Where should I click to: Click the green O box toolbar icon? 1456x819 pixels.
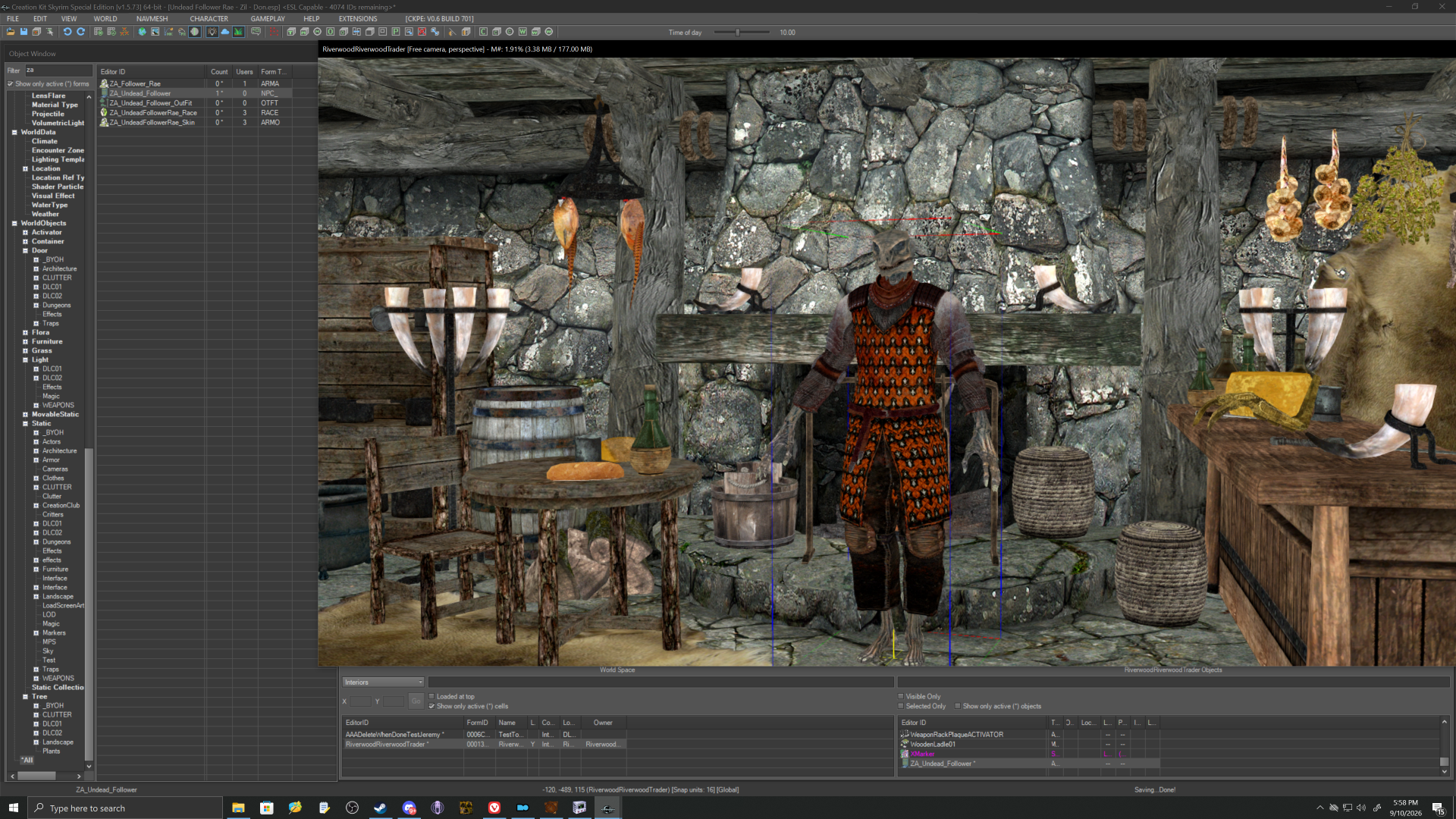point(331,32)
